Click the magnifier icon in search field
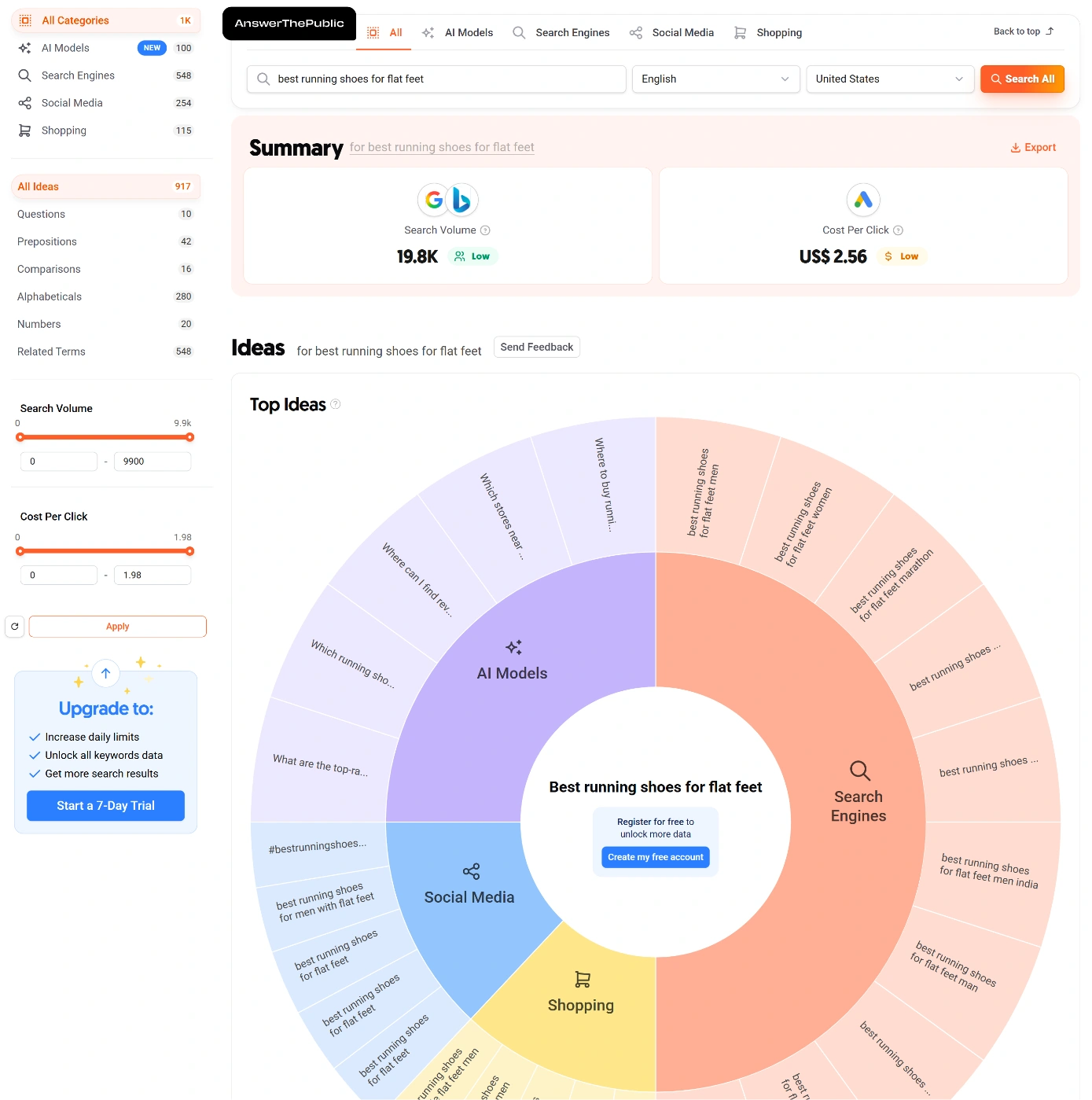1092x1100 pixels. click(263, 79)
